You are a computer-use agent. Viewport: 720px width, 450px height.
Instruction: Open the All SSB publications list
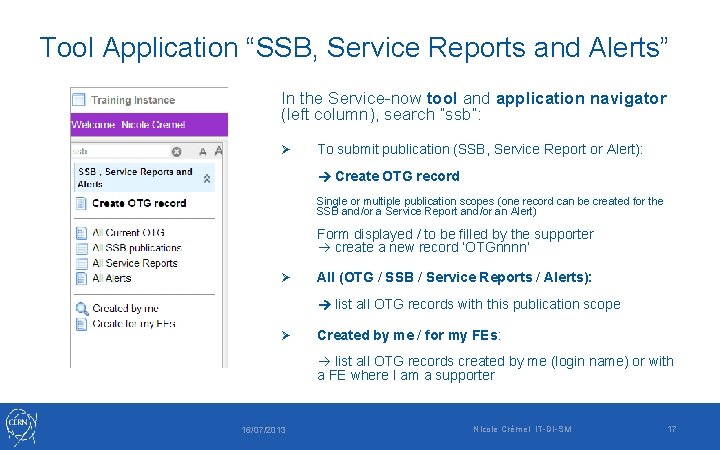click(137, 248)
